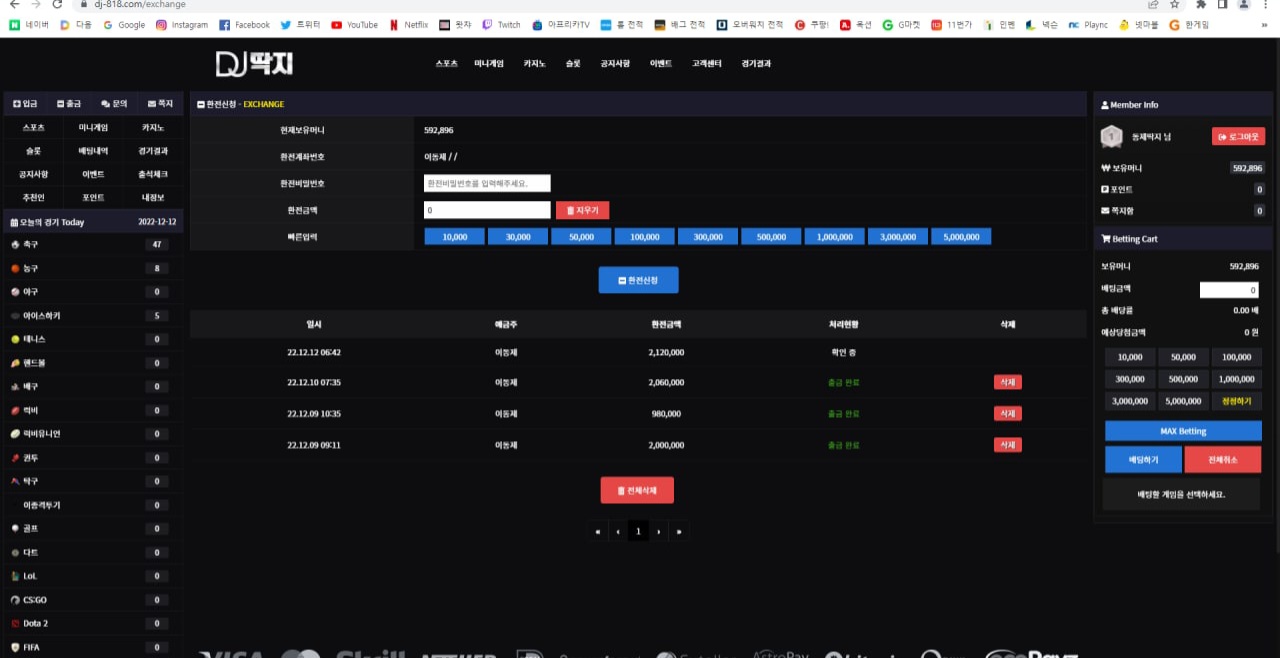Click the red 지우기 clear button
Screen dimensions: 1280x658
582,210
